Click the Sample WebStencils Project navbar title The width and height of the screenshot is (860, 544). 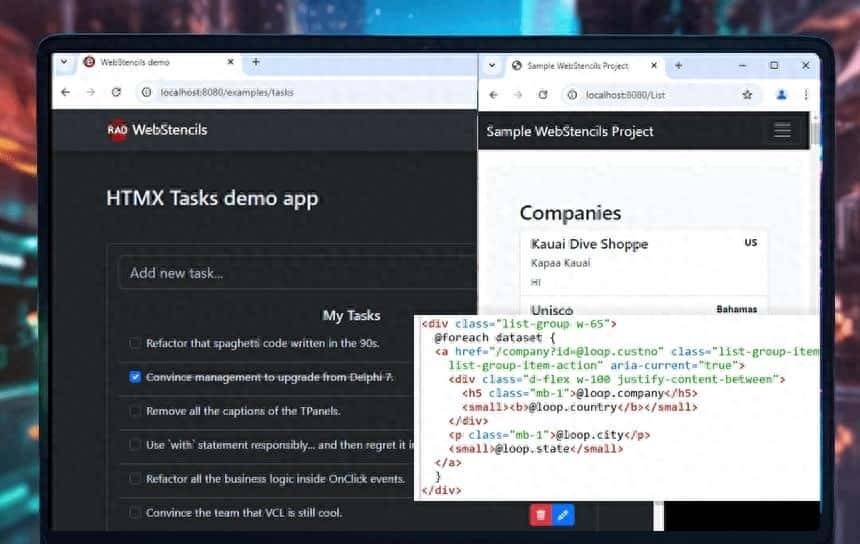click(570, 132)
